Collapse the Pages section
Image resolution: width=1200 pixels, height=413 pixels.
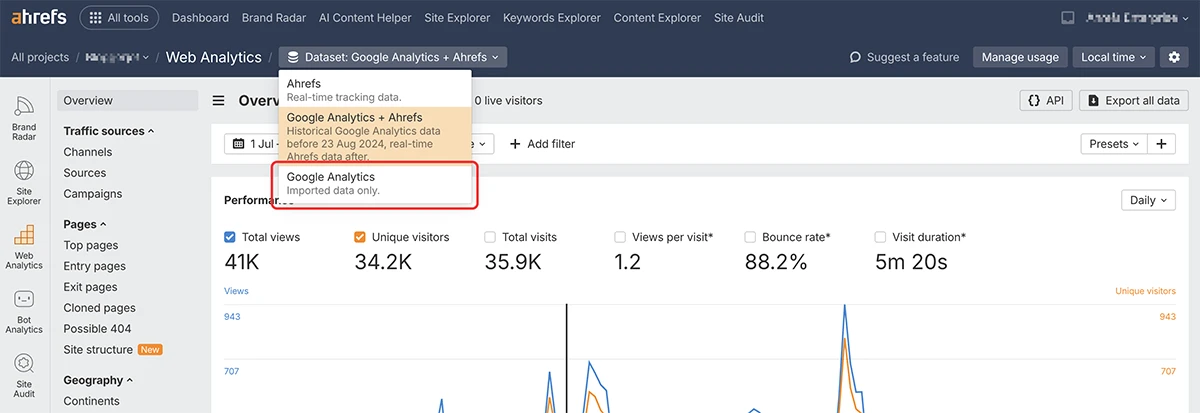tap(85, 224)
